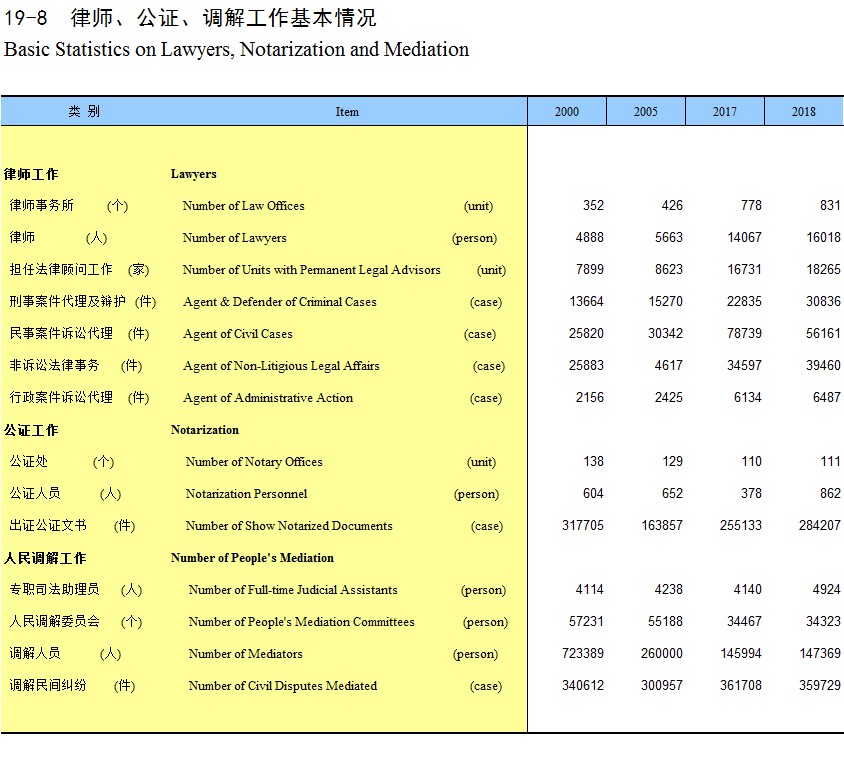Screen dimensions: 844x766
Task: Select cell value 30342
Action: tap(665, 333)
